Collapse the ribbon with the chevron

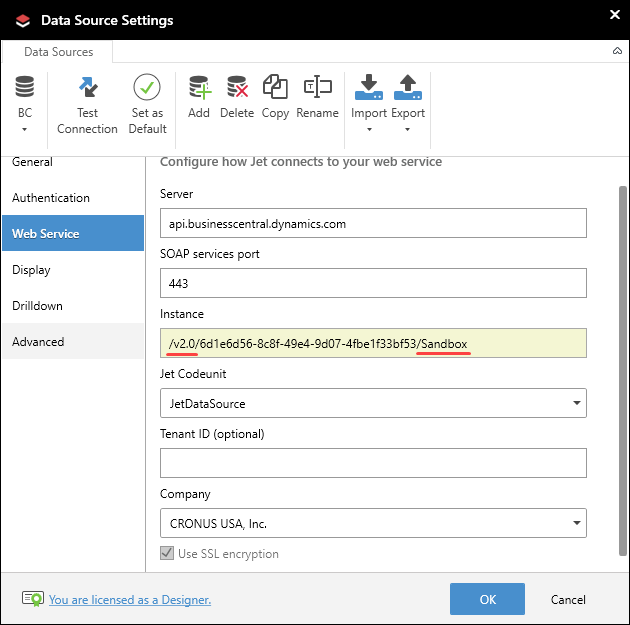pos(617,51)
